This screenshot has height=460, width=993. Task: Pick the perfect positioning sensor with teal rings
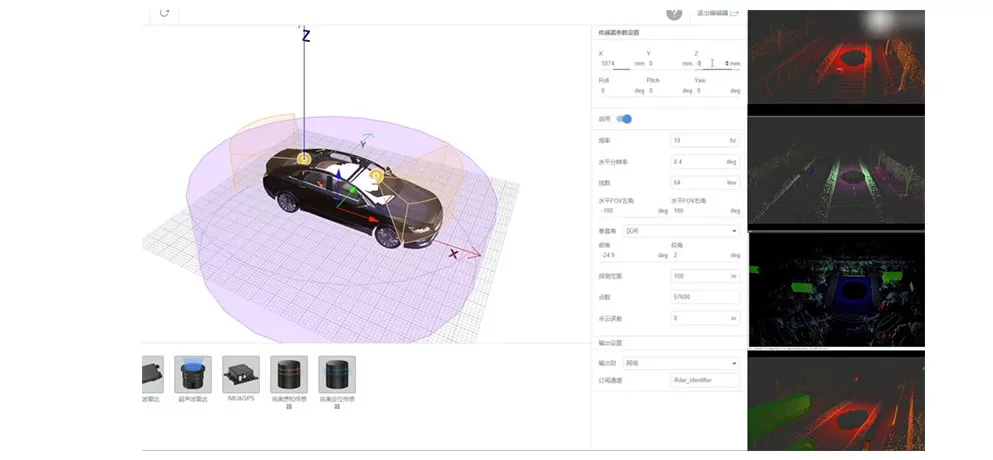point(336,374)
